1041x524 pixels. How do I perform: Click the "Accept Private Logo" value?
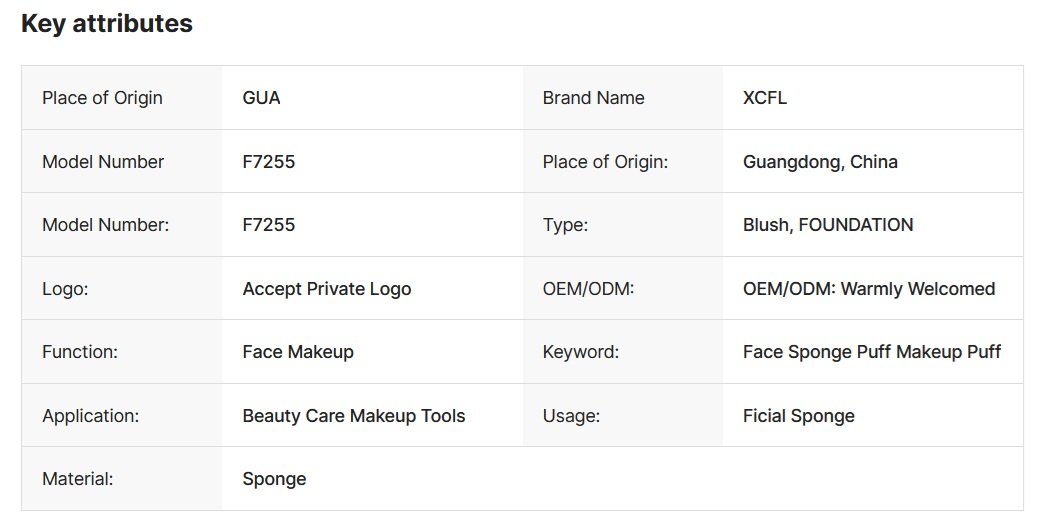pos(326,289)
